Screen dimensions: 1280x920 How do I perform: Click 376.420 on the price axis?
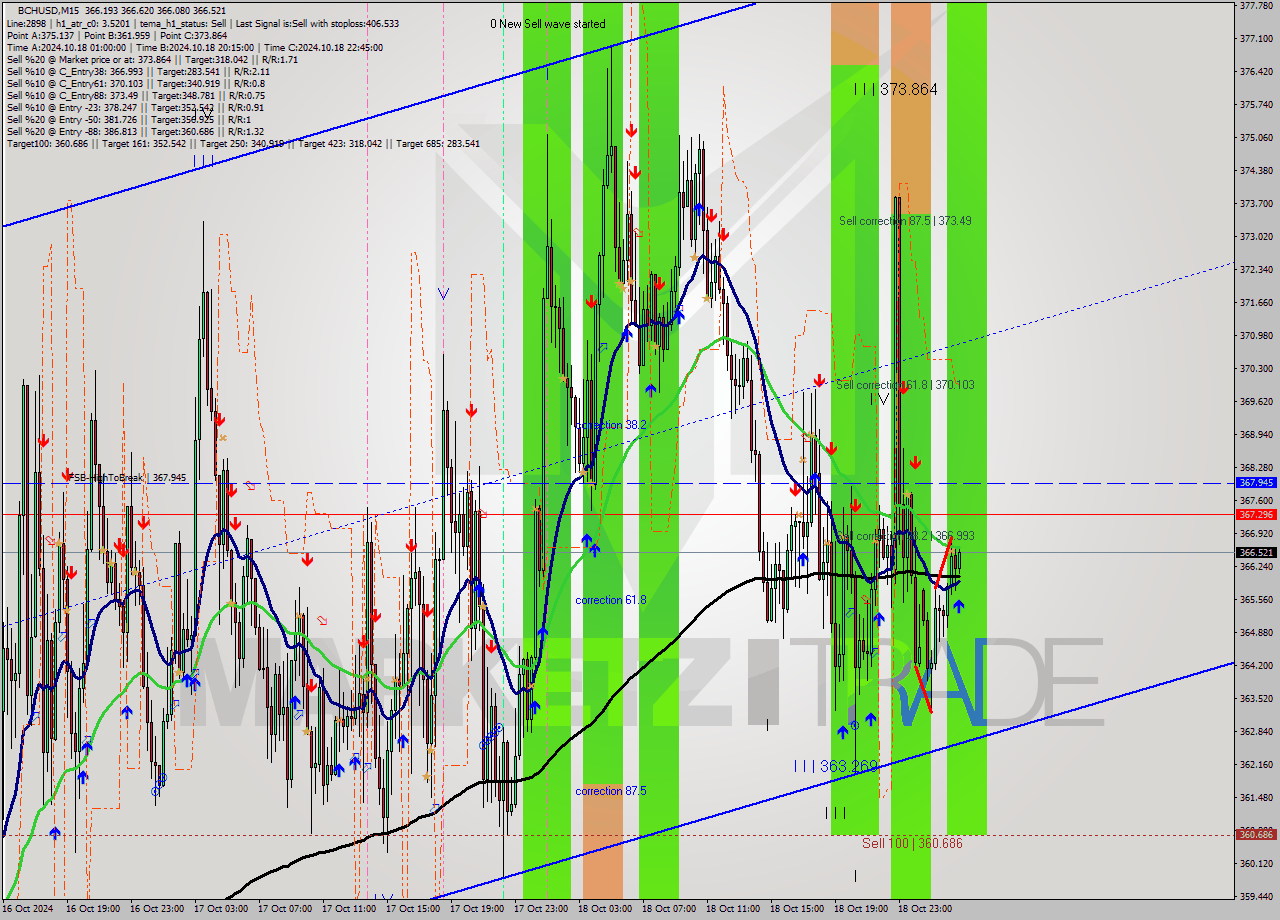1256,71
